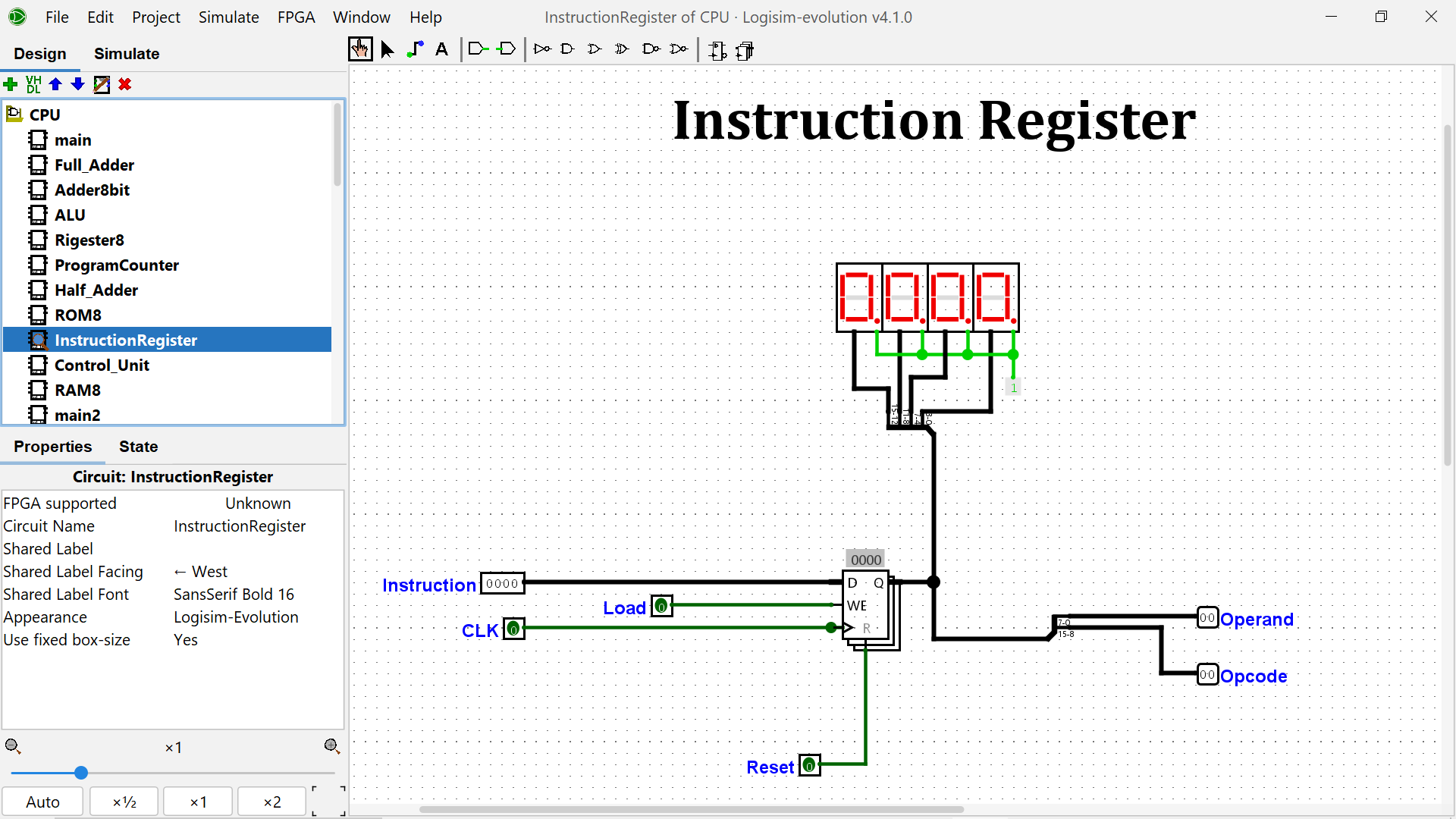Choose the AND gate tool
The height and width of the screenshot is (819, 1456).
(568, 49)
